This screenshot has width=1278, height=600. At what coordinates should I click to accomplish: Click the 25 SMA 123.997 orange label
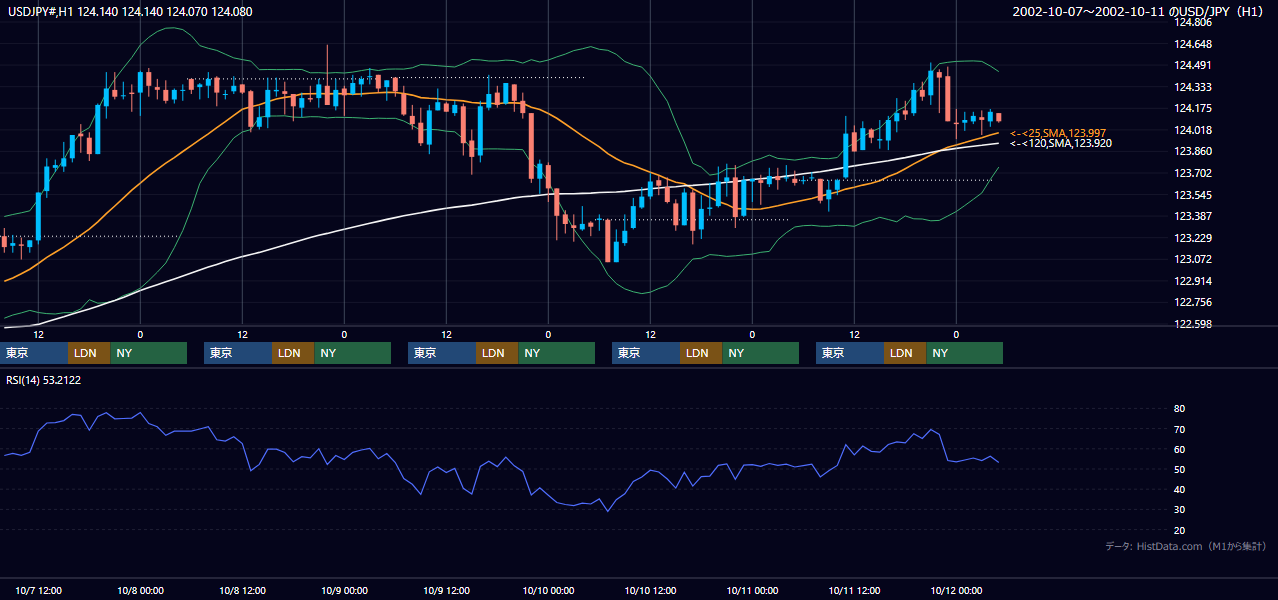click(x=1058, y=133)
